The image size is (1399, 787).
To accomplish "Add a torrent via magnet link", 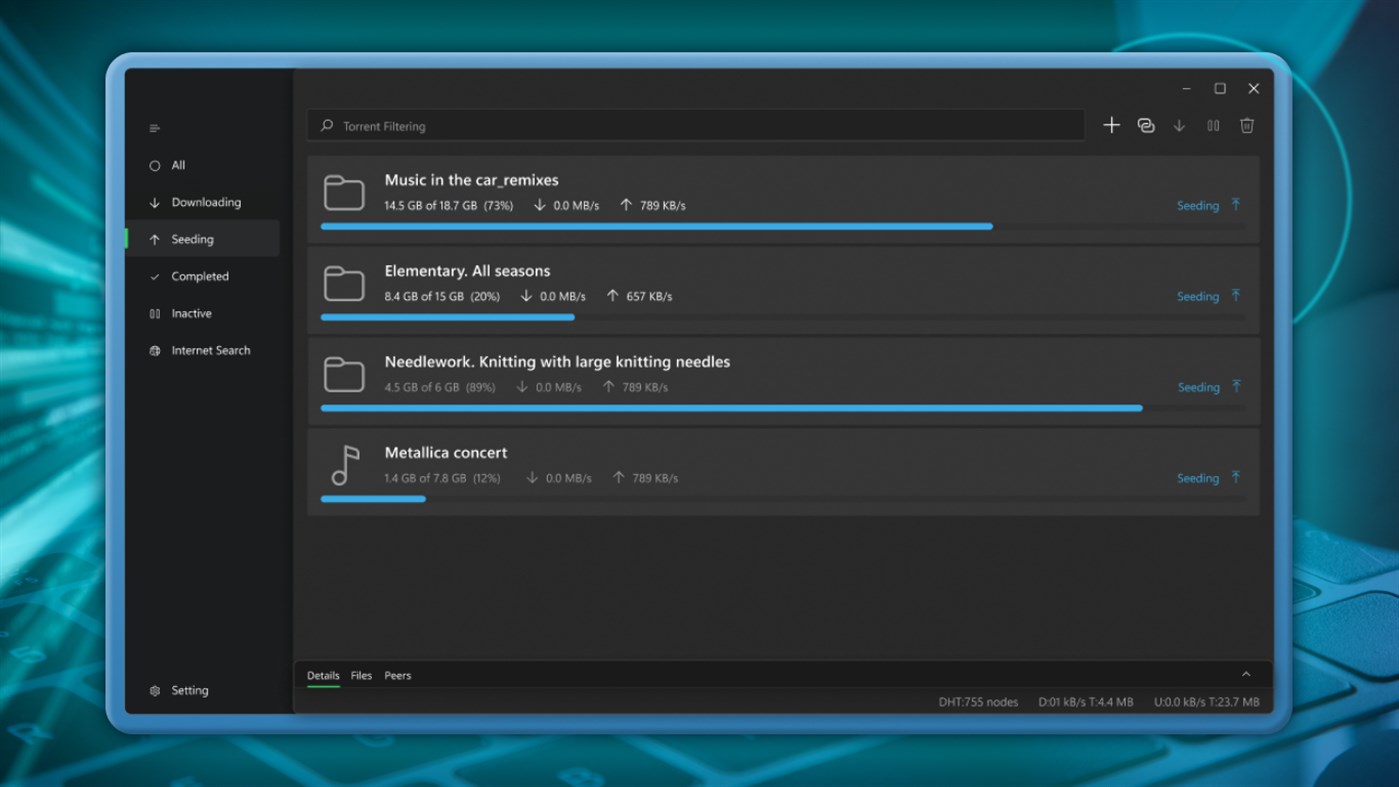I will [1145, 125].
